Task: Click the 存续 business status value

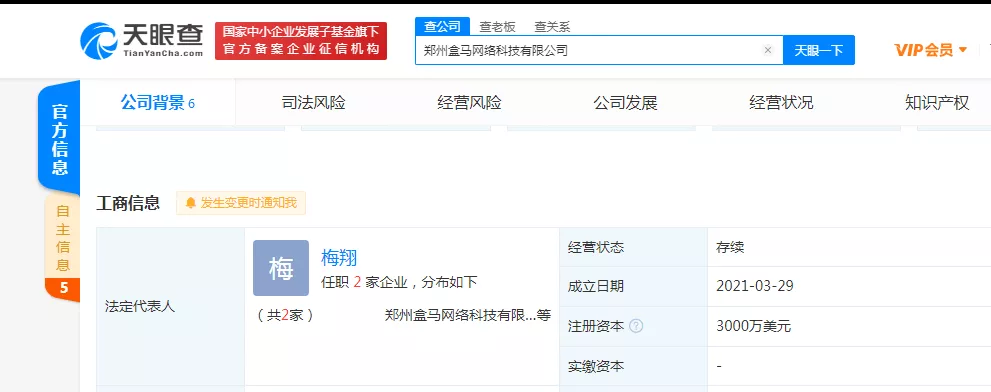Action: tap(730, 247)
